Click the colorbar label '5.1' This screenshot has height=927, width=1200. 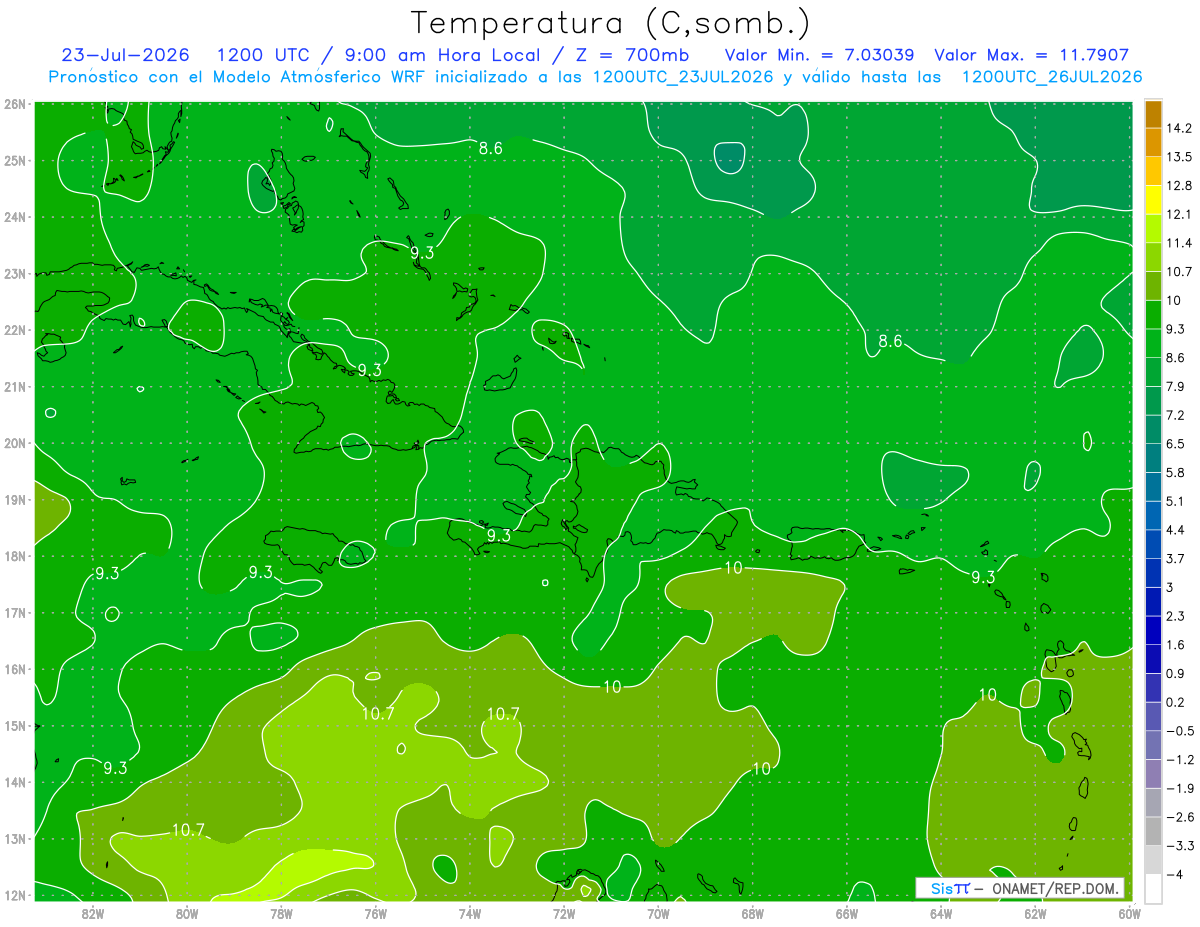click(x=1177, y=501)
